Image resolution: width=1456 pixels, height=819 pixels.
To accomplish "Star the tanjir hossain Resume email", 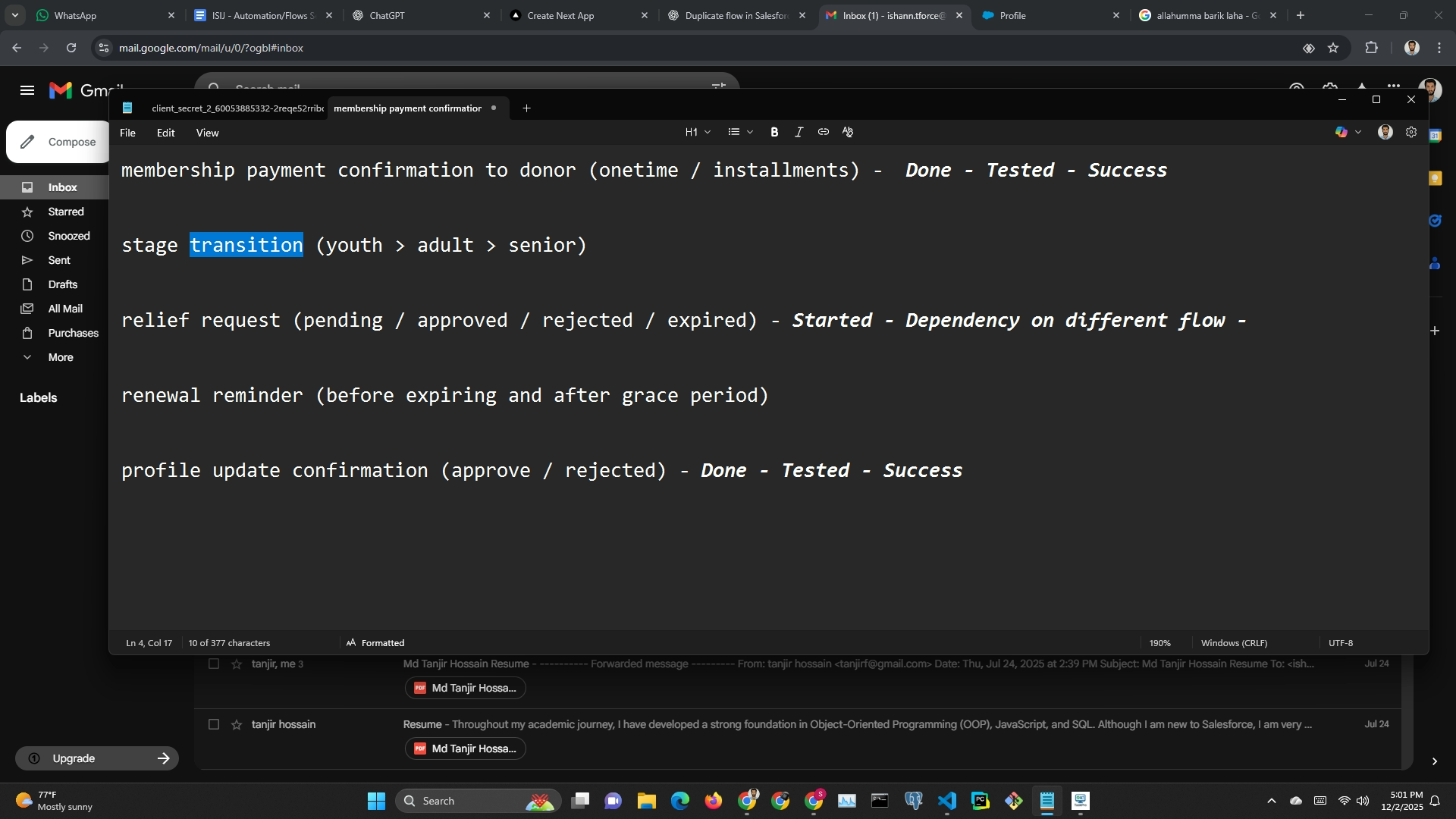I will pyautogui.click(x=237, y=725).
